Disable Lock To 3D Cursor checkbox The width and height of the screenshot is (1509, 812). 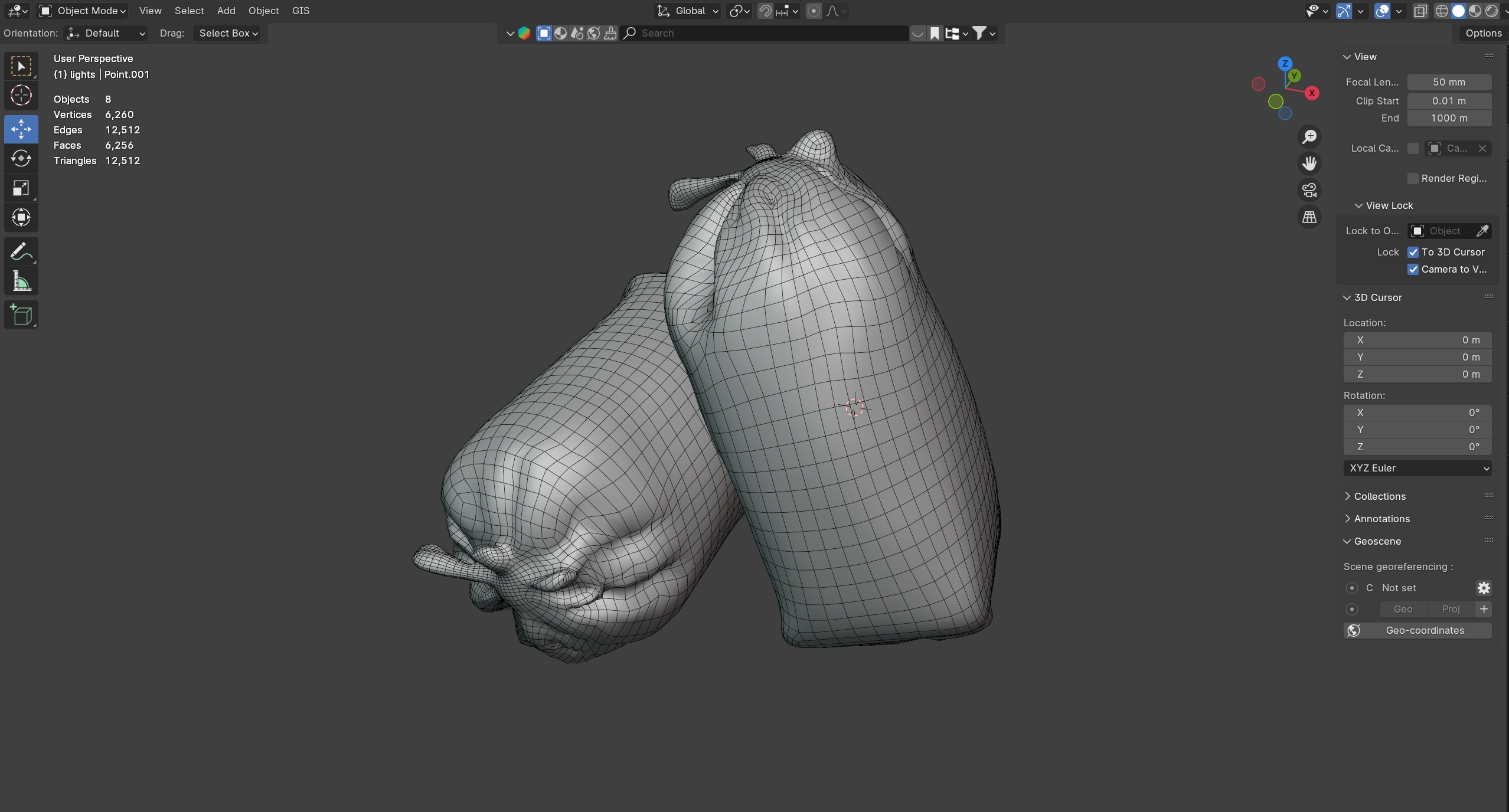[x=1413, y=252]
